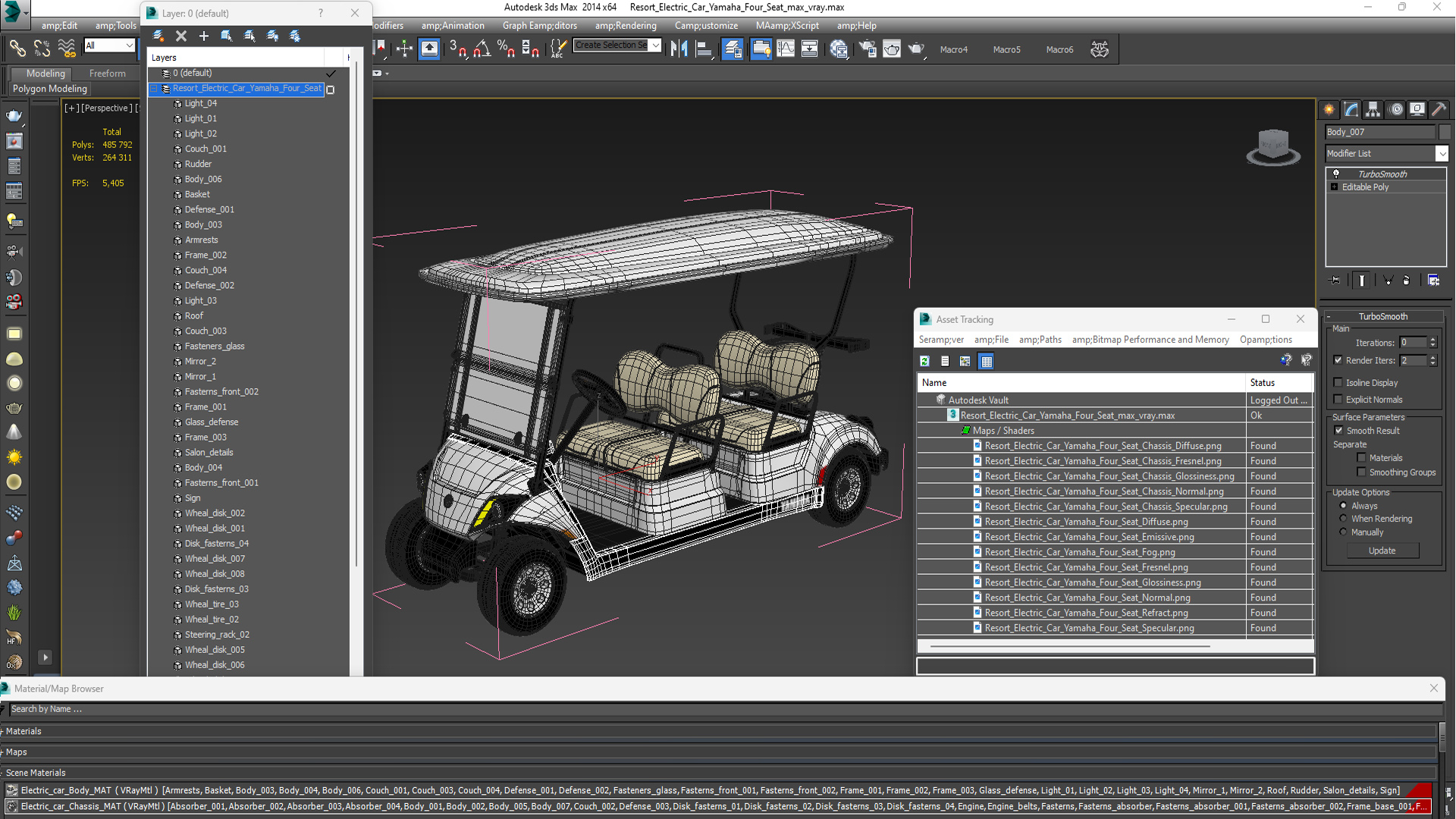1456x819 pixels.
Task: Click the Align tool icon
Action: (704, 49)
